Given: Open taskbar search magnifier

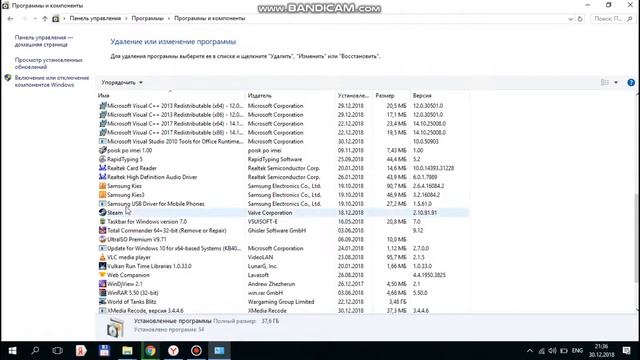Looking at the screenshot, I should pos(35,351).
